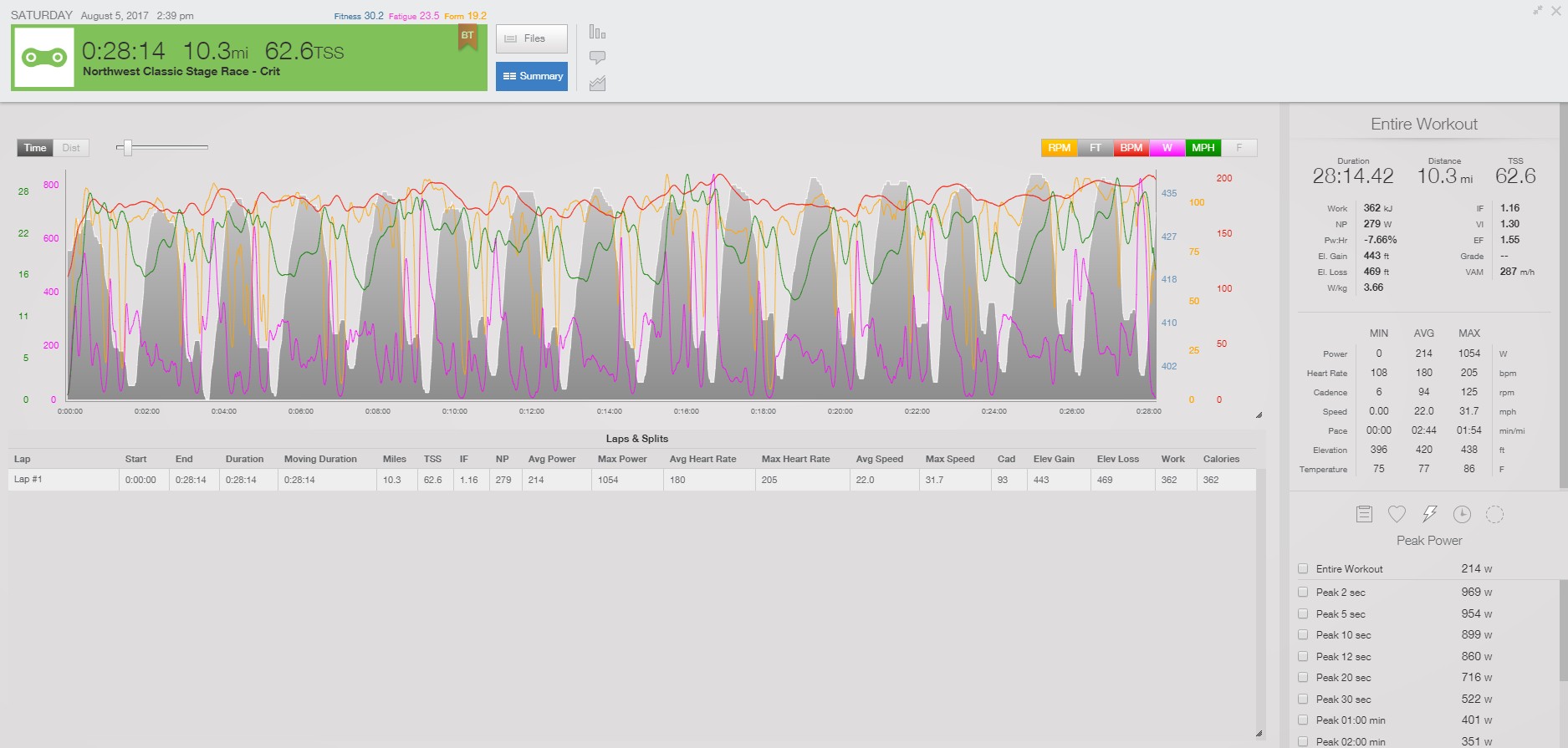Open the bar chart view icon
The height and width of the screenshot is (748, 1568).
click(597, 32)
